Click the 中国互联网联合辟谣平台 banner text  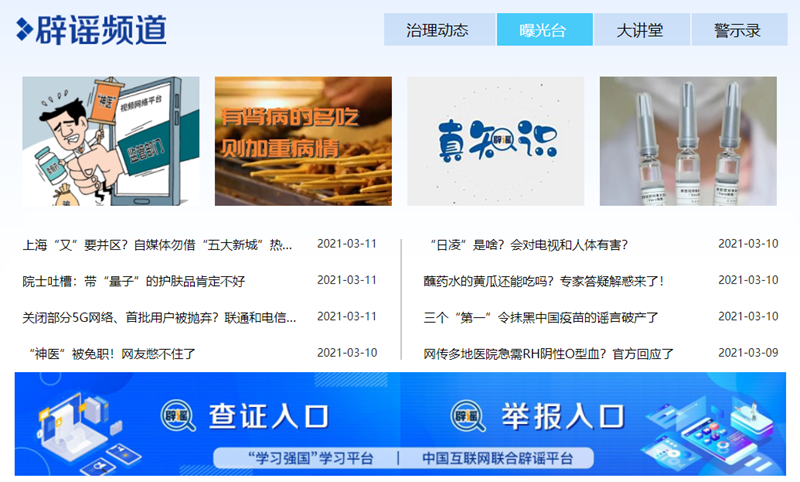click(498, 458)
